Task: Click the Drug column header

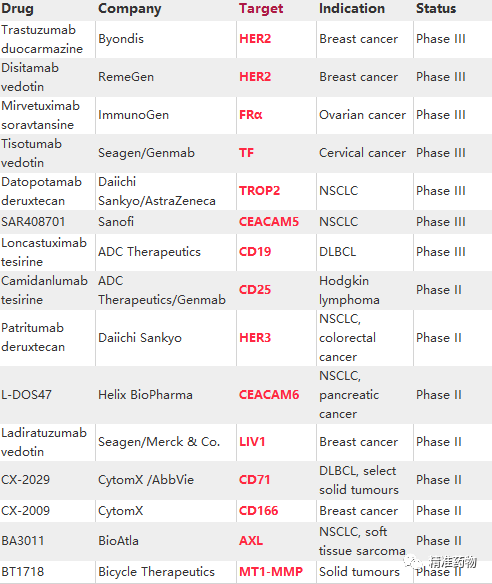Action: (x=17, y=9)
